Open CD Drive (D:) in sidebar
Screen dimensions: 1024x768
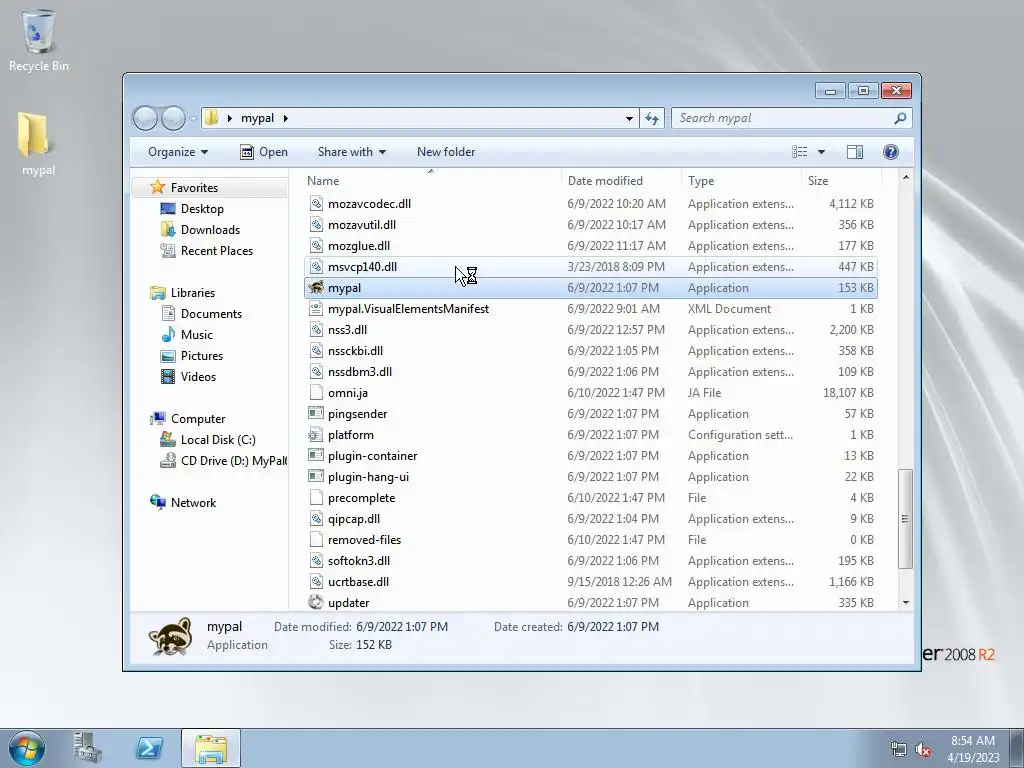(x=233, y=461)
